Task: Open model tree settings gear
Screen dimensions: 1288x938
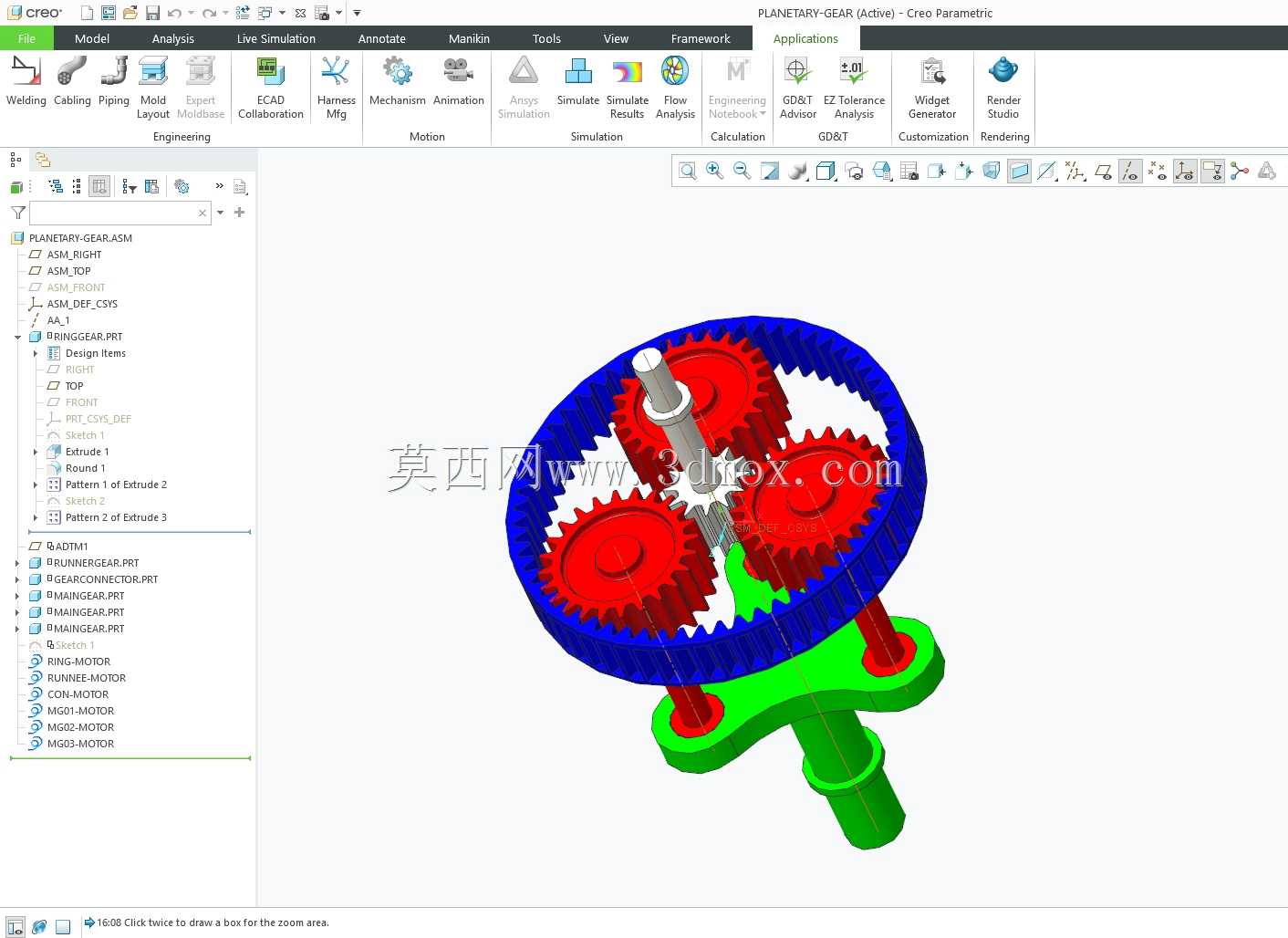Action: (182, 186)
